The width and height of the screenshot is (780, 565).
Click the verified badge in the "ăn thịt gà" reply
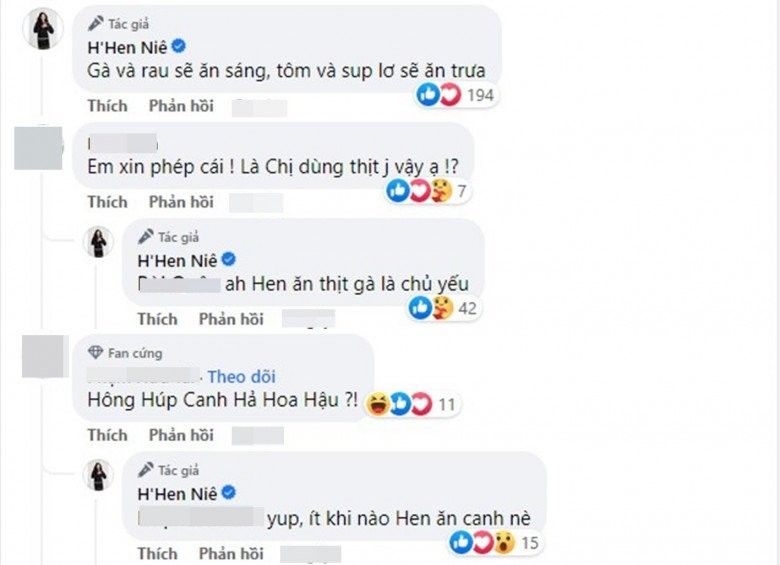click(x=229, y=260)
